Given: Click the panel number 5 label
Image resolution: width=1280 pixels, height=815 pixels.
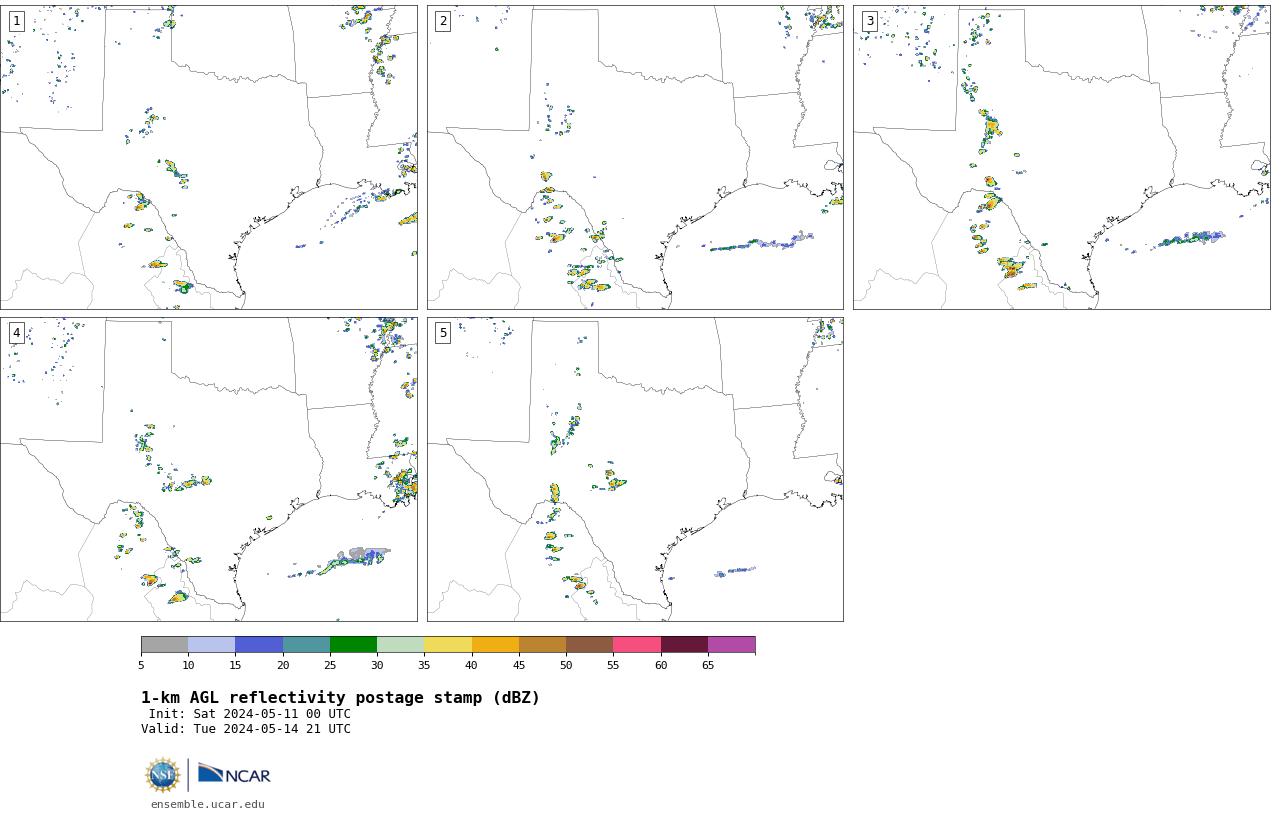Looking at the screenshot, I should [443, 333].
